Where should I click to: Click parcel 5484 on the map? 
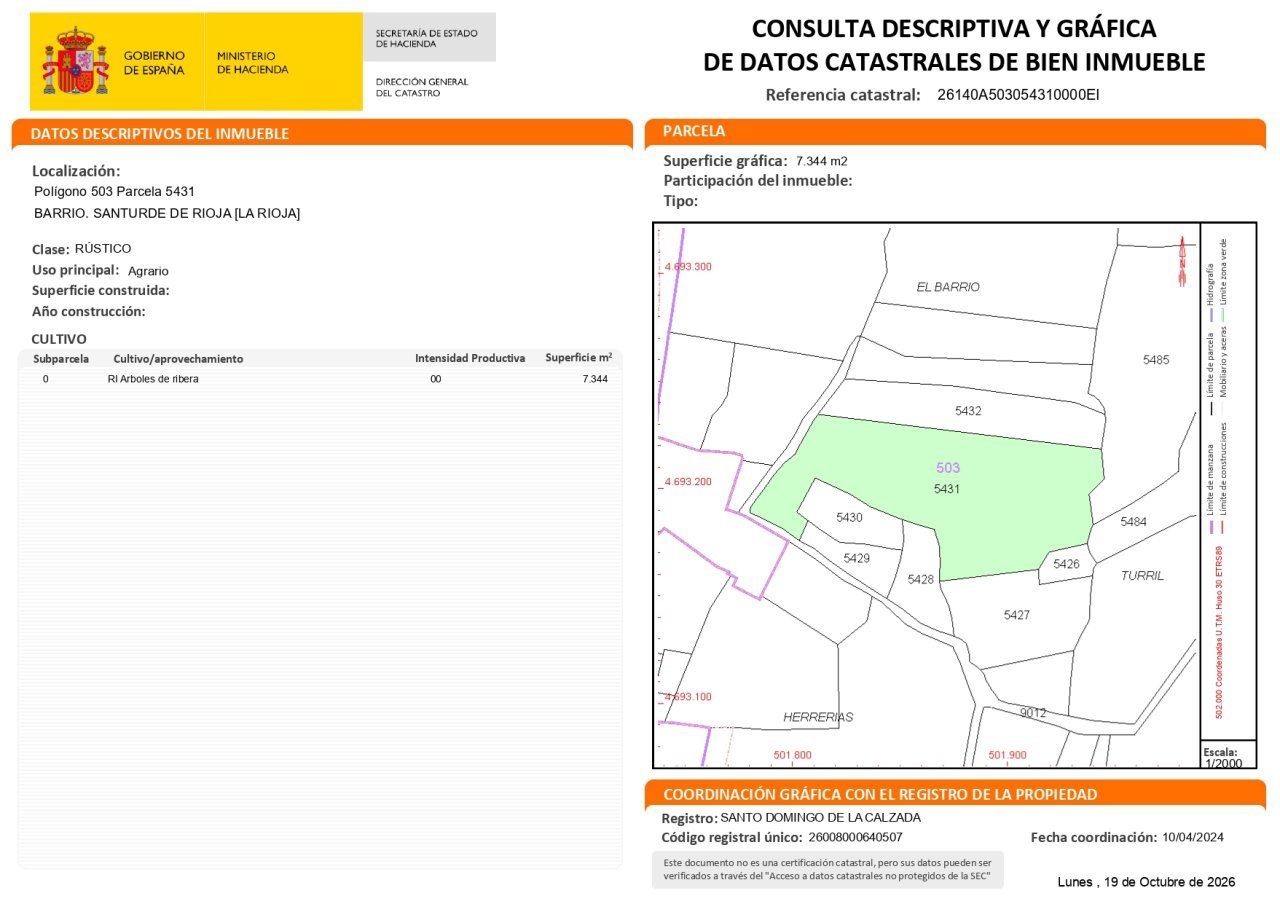1133,522
